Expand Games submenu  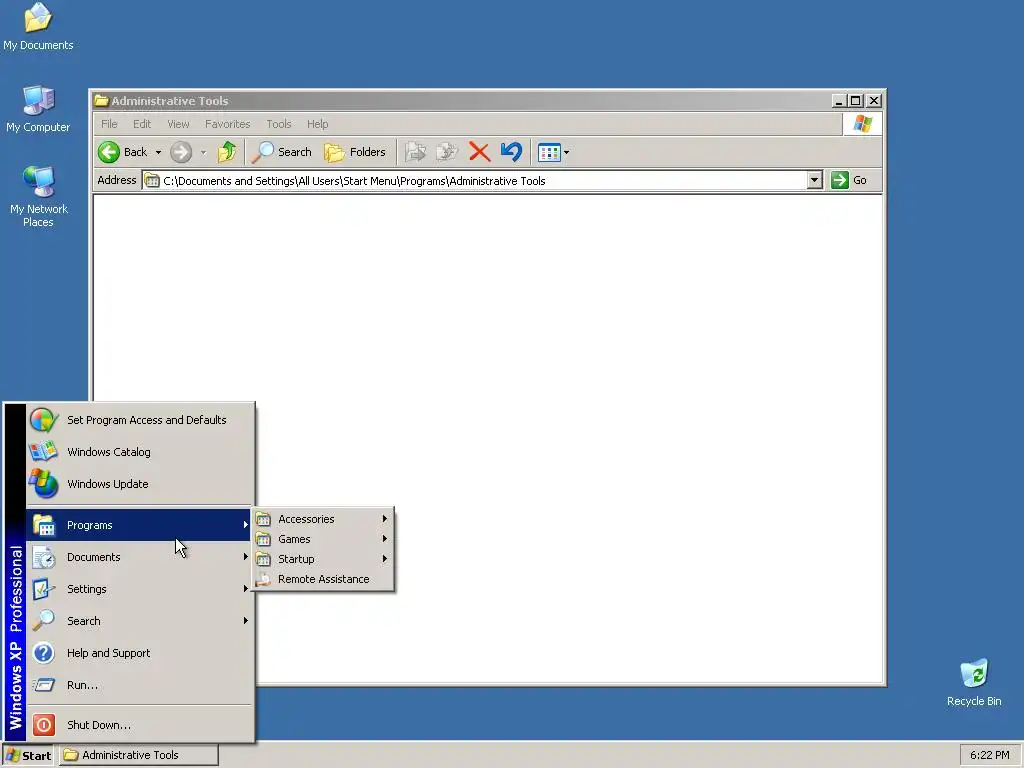[x=323, y=539]
